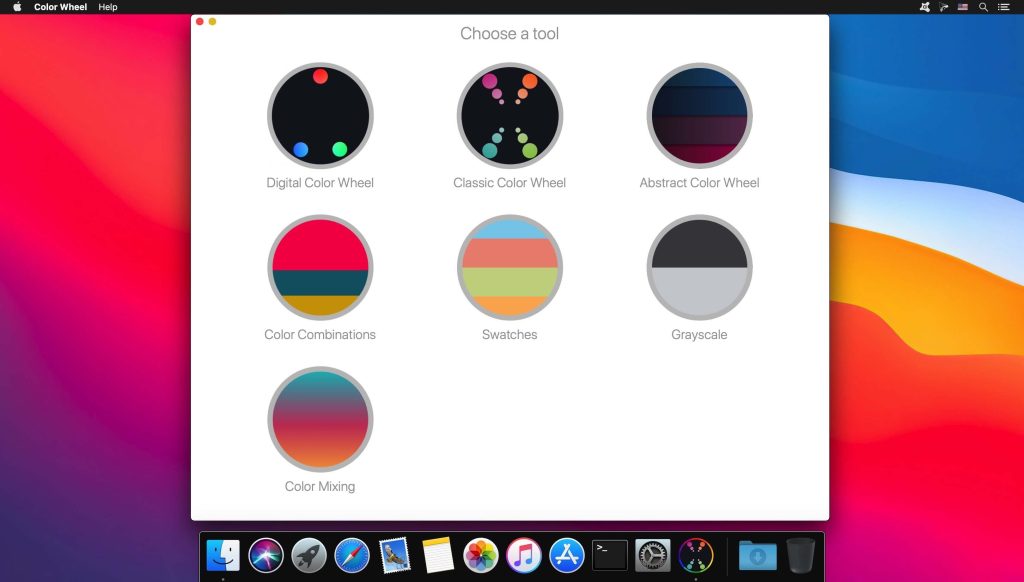The width and height of the screenshot is (1024, 582).
Task: Click the Apple menu
Action: [x=15, y=7]
